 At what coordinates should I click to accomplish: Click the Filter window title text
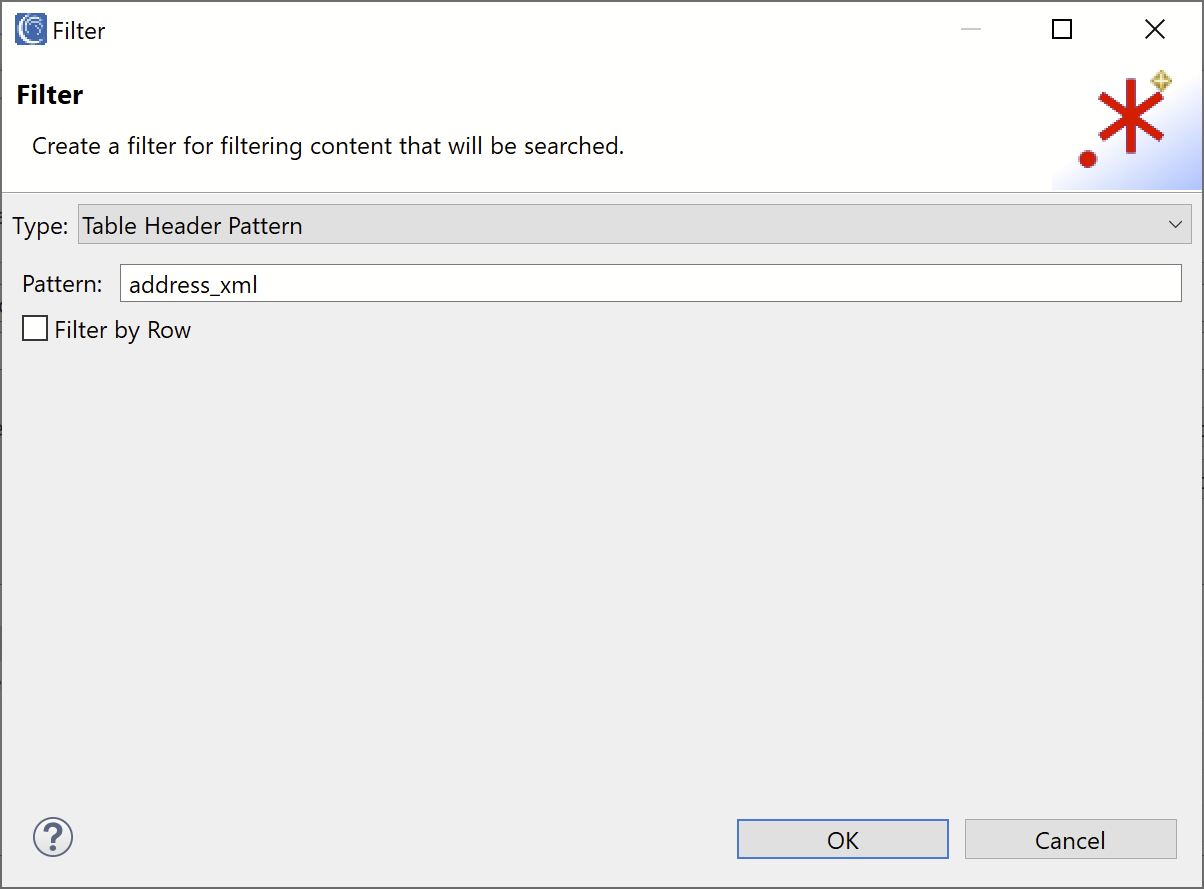(79, 31)
